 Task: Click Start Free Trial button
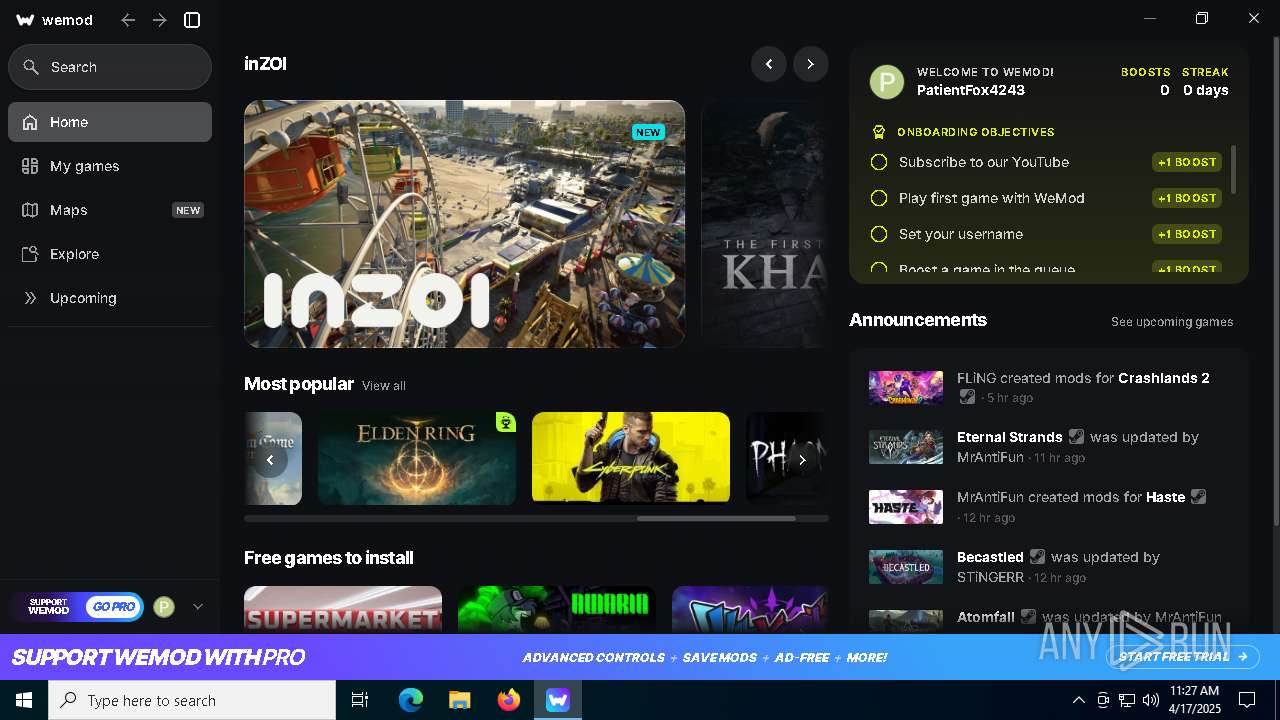click(x=1184, y=657)
